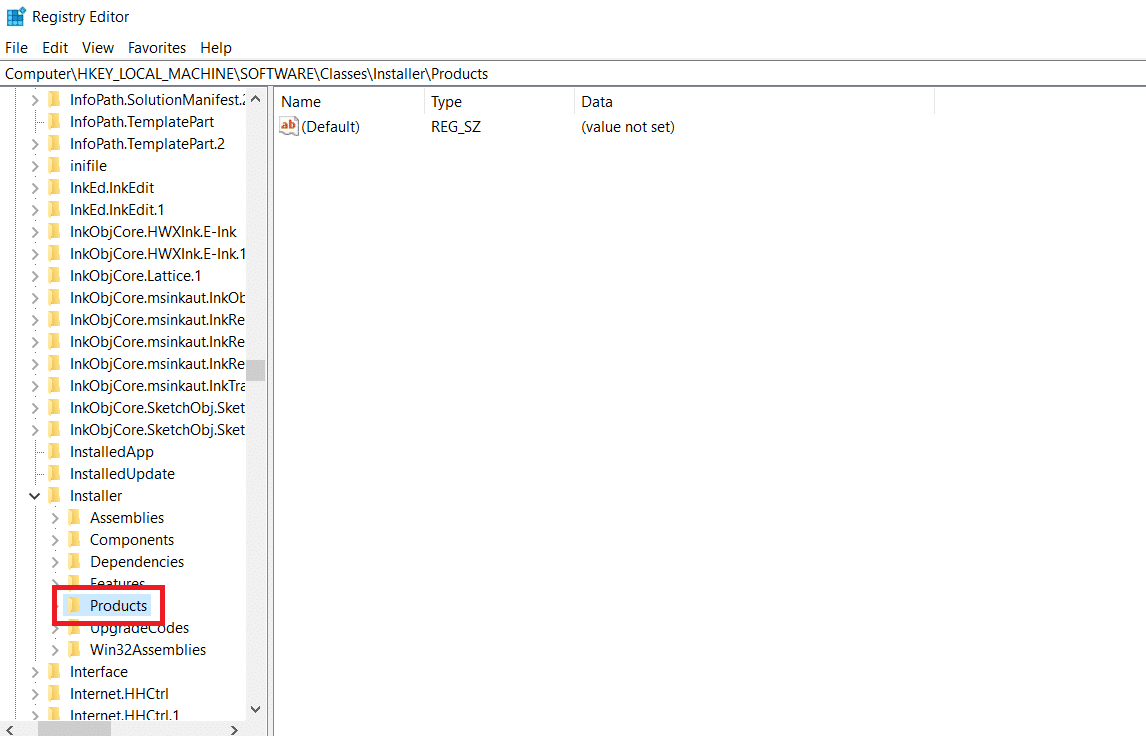Open the Favorites menu

click(157, 48)
